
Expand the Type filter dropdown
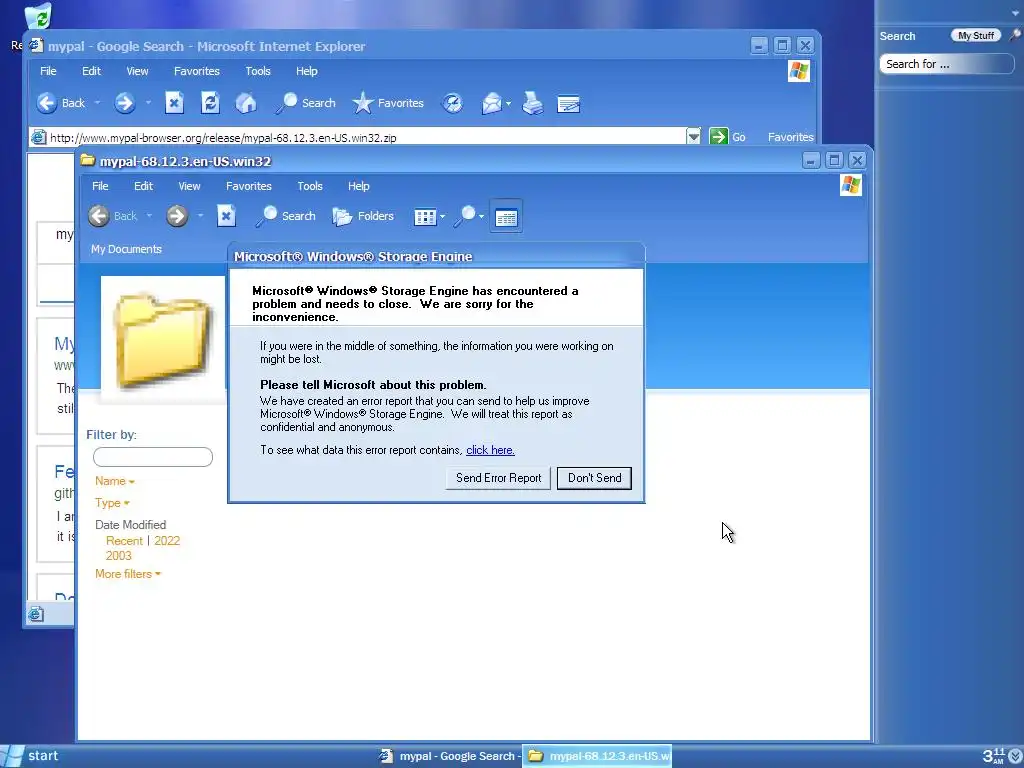coord(112,503)
